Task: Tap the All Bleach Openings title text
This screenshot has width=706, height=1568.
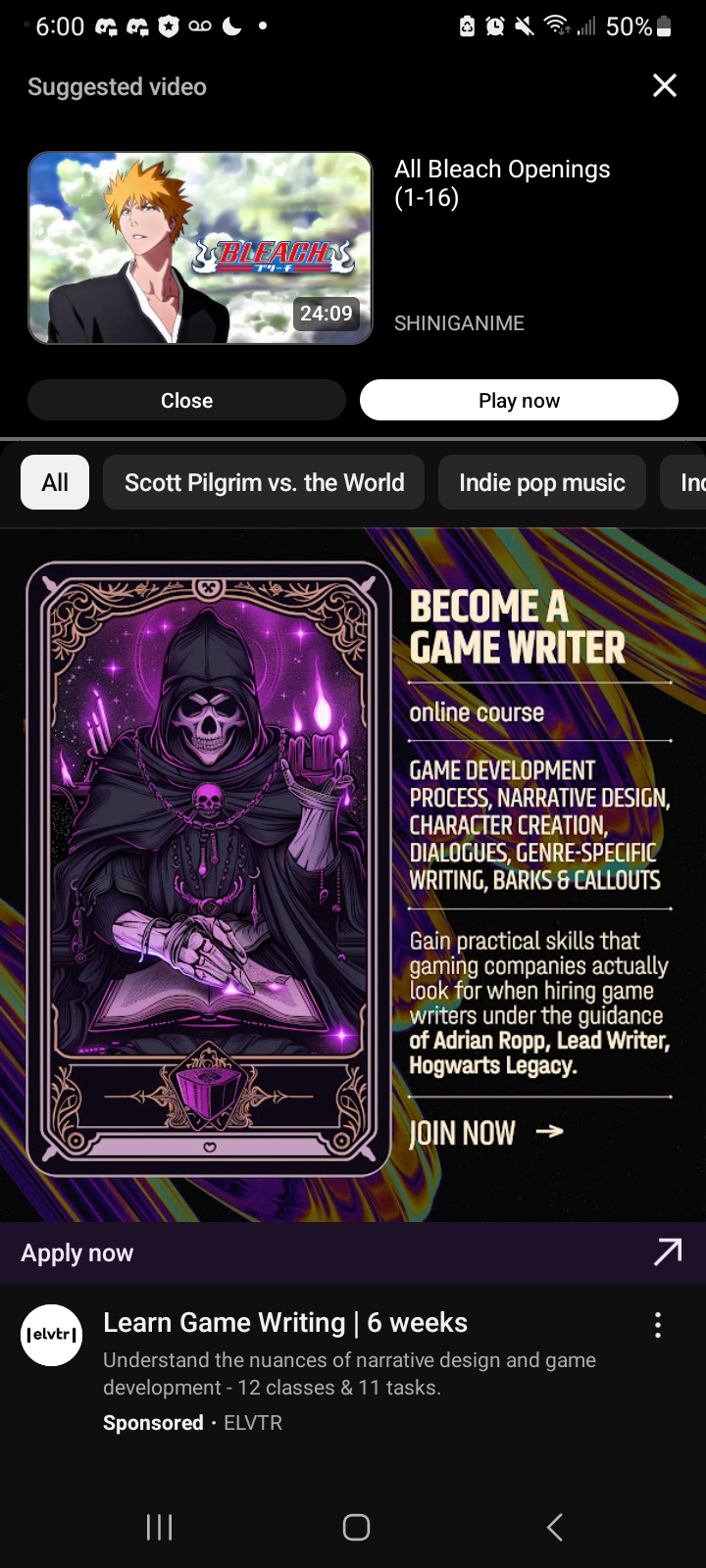Action: [502, 183]
